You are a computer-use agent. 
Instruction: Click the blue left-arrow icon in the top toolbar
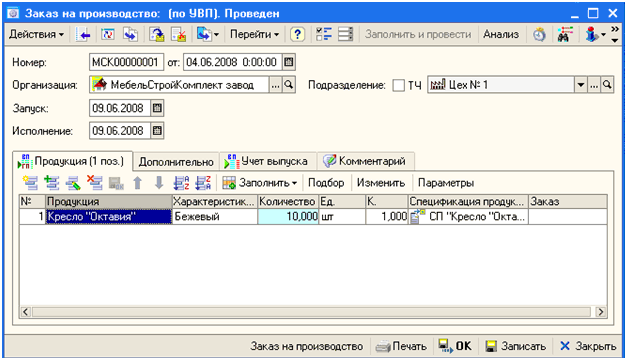[x=83, y=35]
